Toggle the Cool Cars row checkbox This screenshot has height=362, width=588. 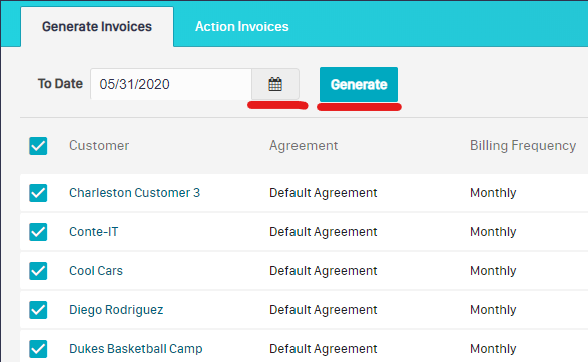point(38,271)
